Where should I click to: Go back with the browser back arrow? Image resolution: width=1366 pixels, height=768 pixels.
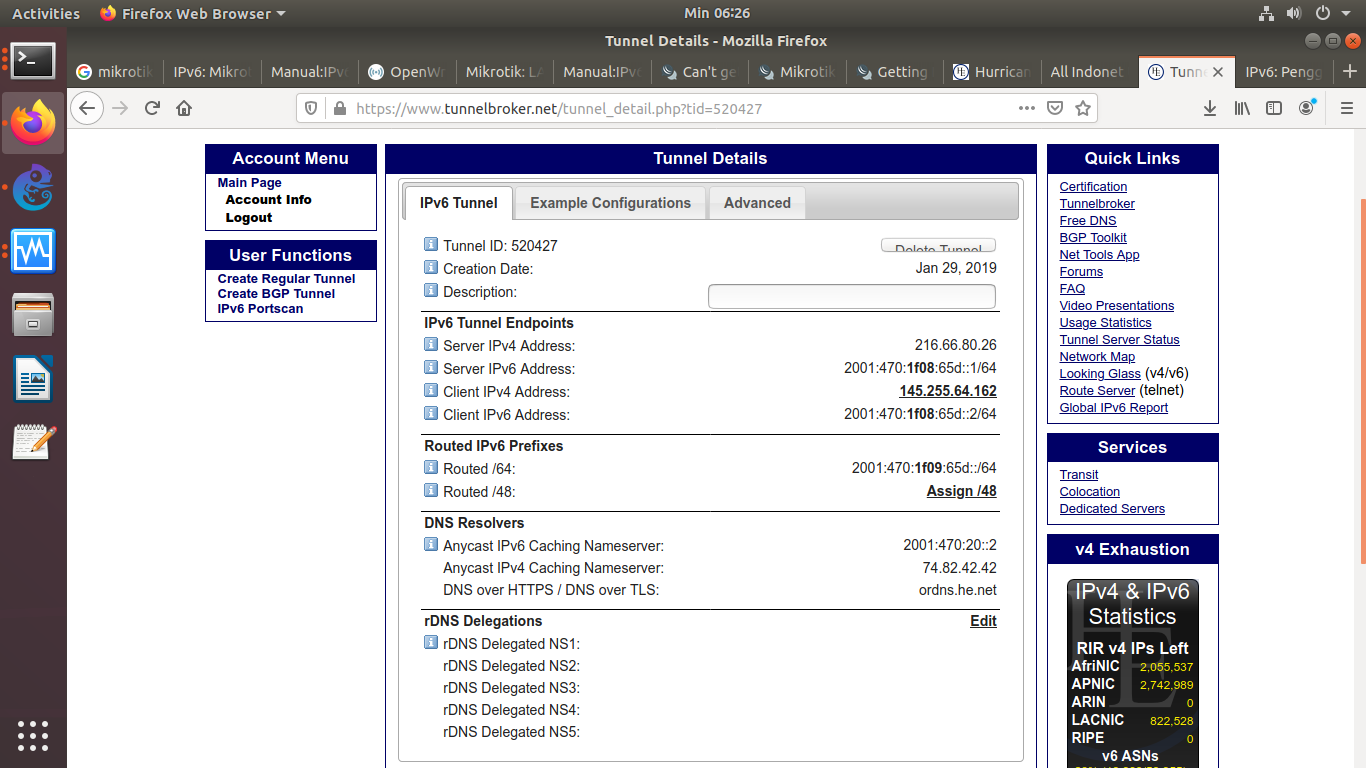click(x=87, y=108)
